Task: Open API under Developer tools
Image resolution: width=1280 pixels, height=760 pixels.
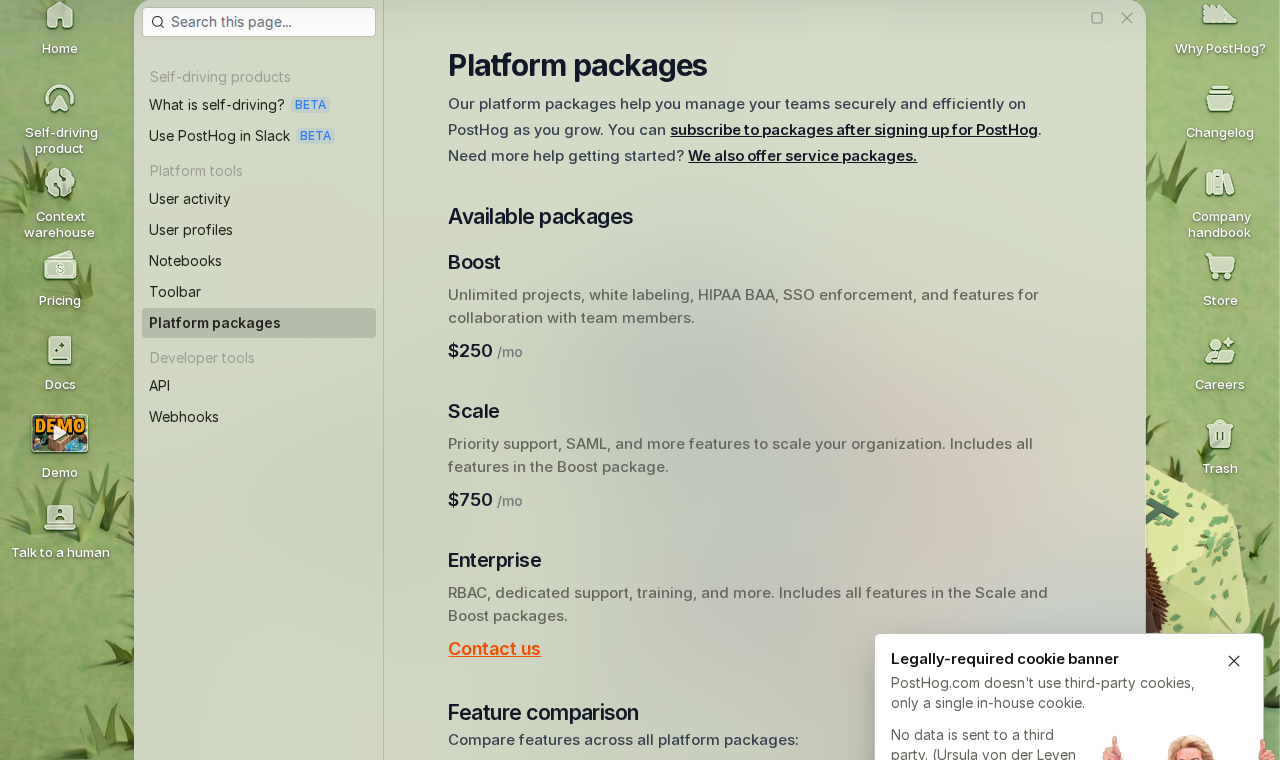Action: [259, 386]
